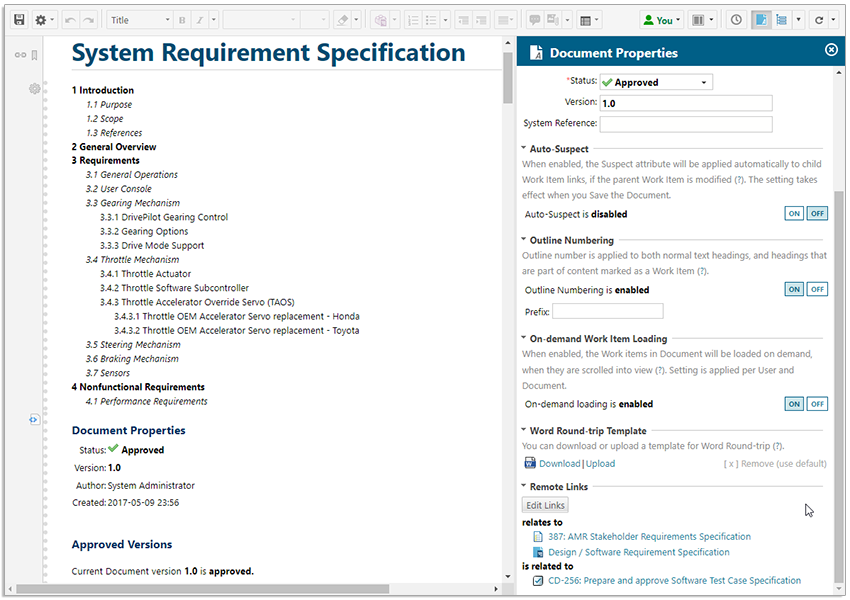Click the eraser clear formatting icon

[343, 20]
